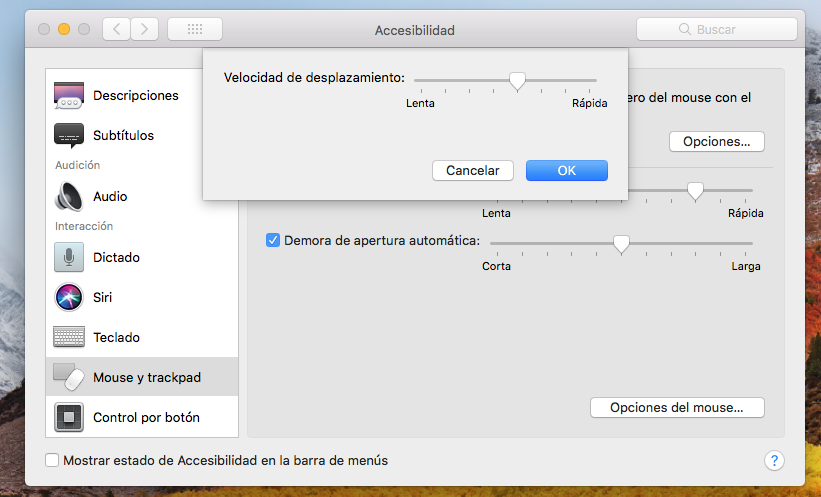
Task: Choose the Audio speaker icon
Action: coord(69,196)
